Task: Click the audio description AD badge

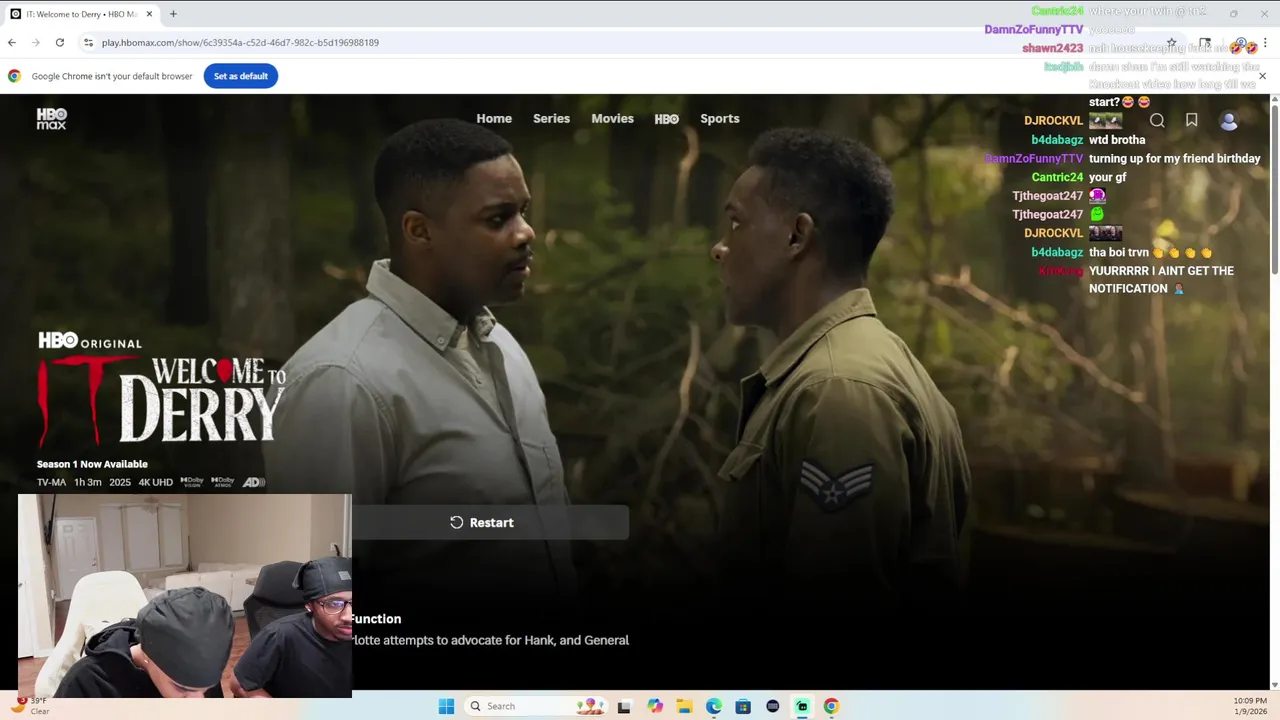Action: (254, 482)
